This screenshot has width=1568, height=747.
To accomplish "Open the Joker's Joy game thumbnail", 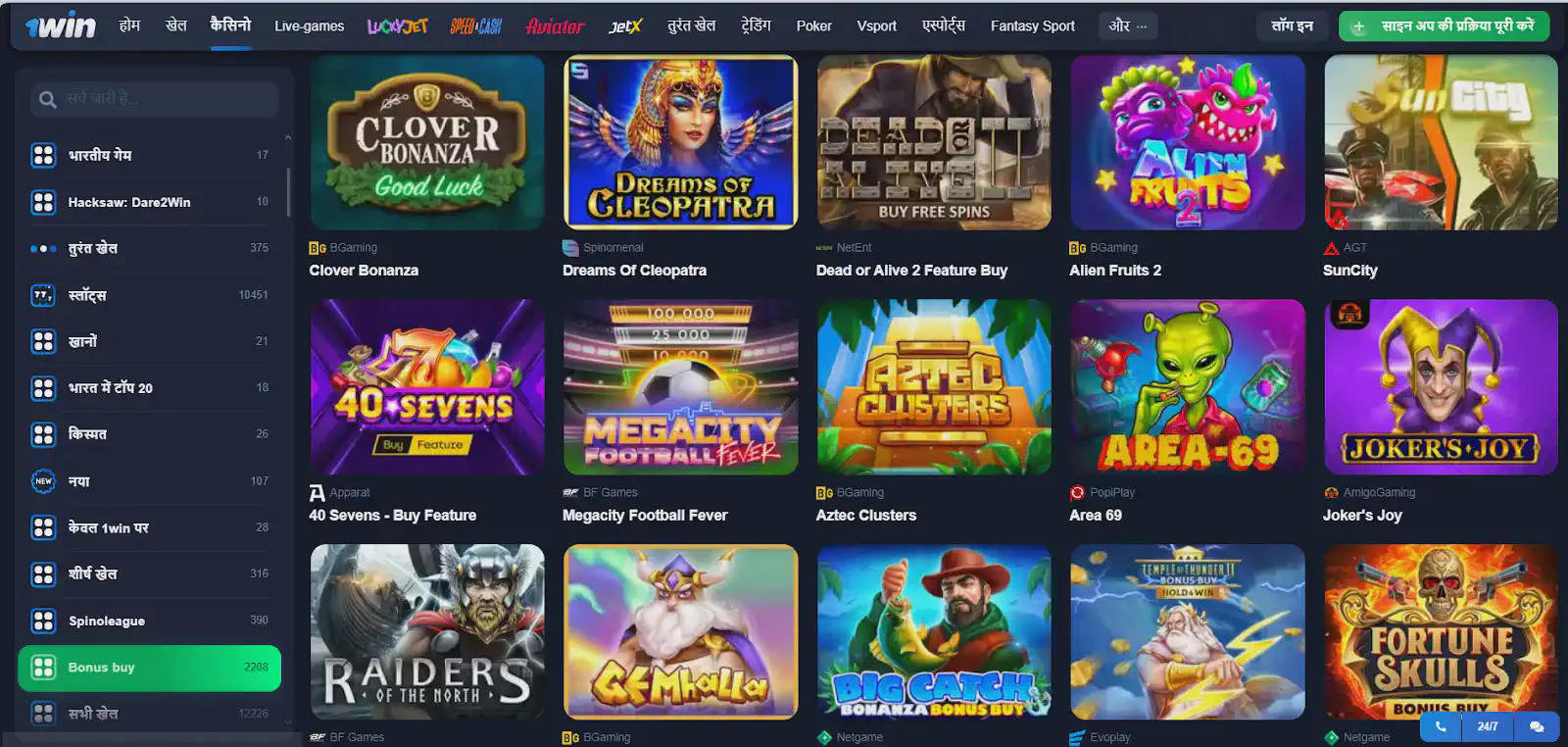I will 1441,387.
